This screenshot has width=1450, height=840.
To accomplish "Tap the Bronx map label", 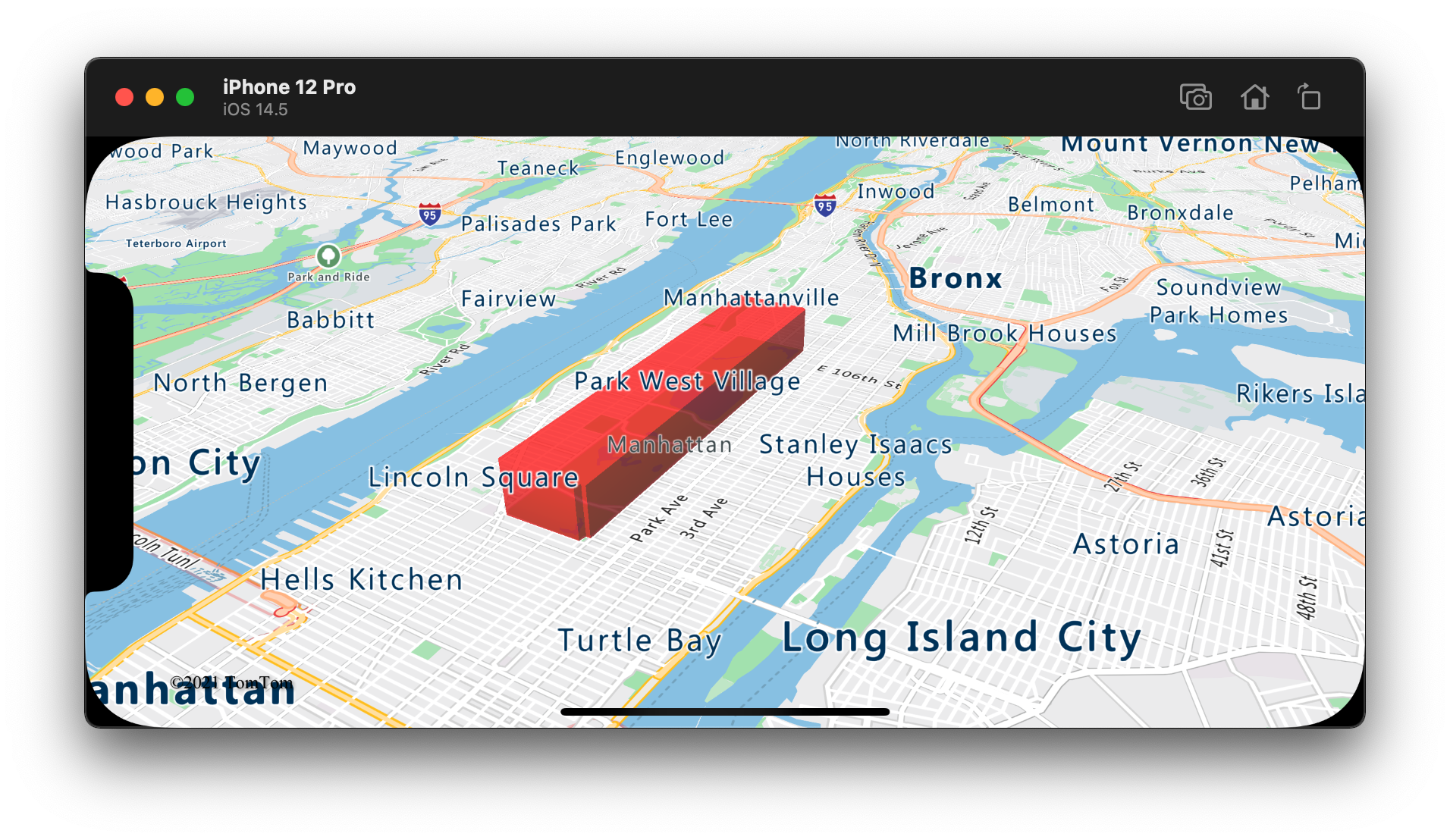I will (956, 278).
